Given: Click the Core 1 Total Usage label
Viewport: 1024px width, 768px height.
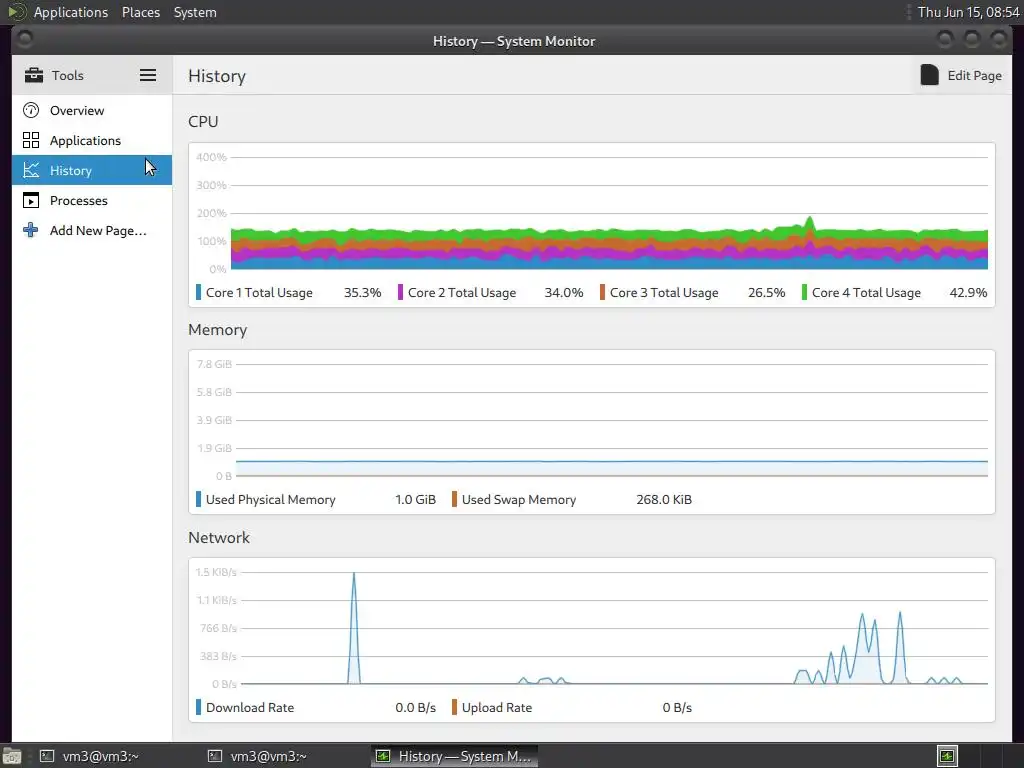Looking at the screenshot, I should tap(259, 293).
